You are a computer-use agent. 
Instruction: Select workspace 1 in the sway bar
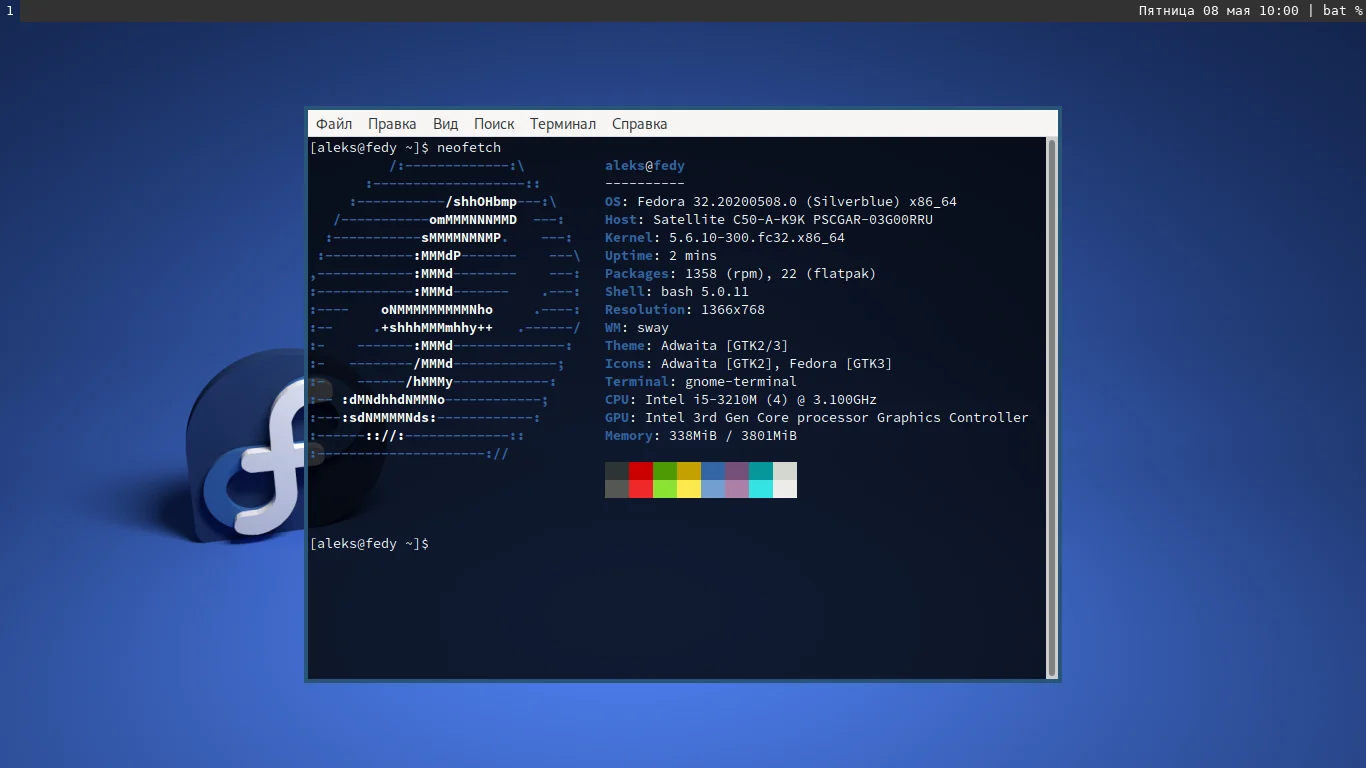(x=10, y=11)
